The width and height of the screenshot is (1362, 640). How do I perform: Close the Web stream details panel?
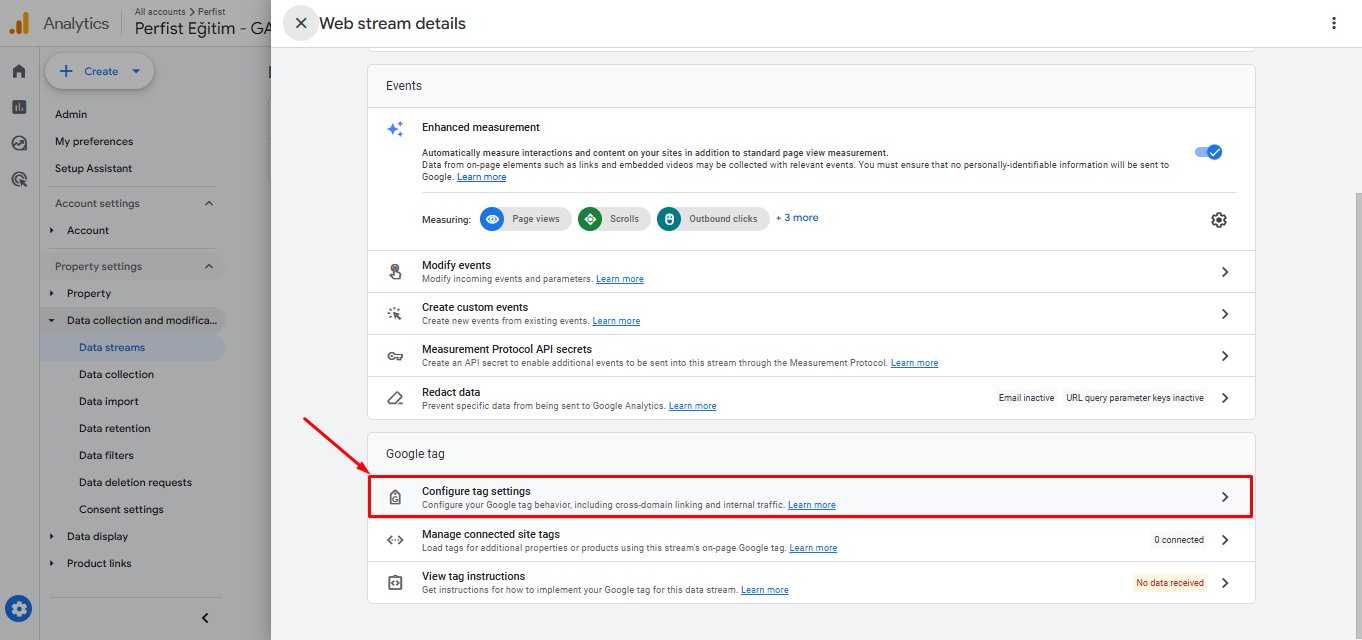pyautogui.click(x=301, y=23)
